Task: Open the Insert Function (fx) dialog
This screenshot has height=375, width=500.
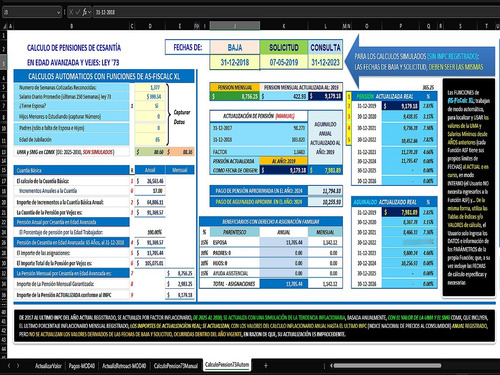Action: coord(84,12)
